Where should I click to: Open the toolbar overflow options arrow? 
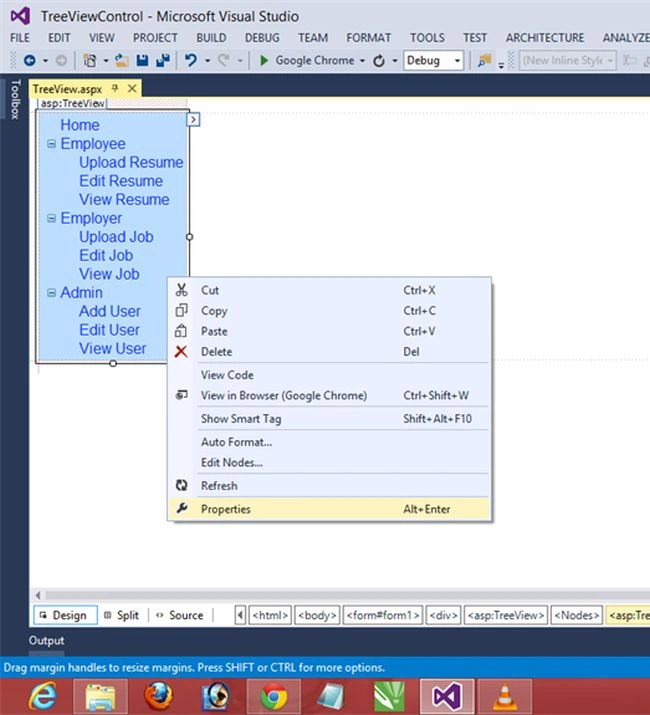click(x=501, y=65)
